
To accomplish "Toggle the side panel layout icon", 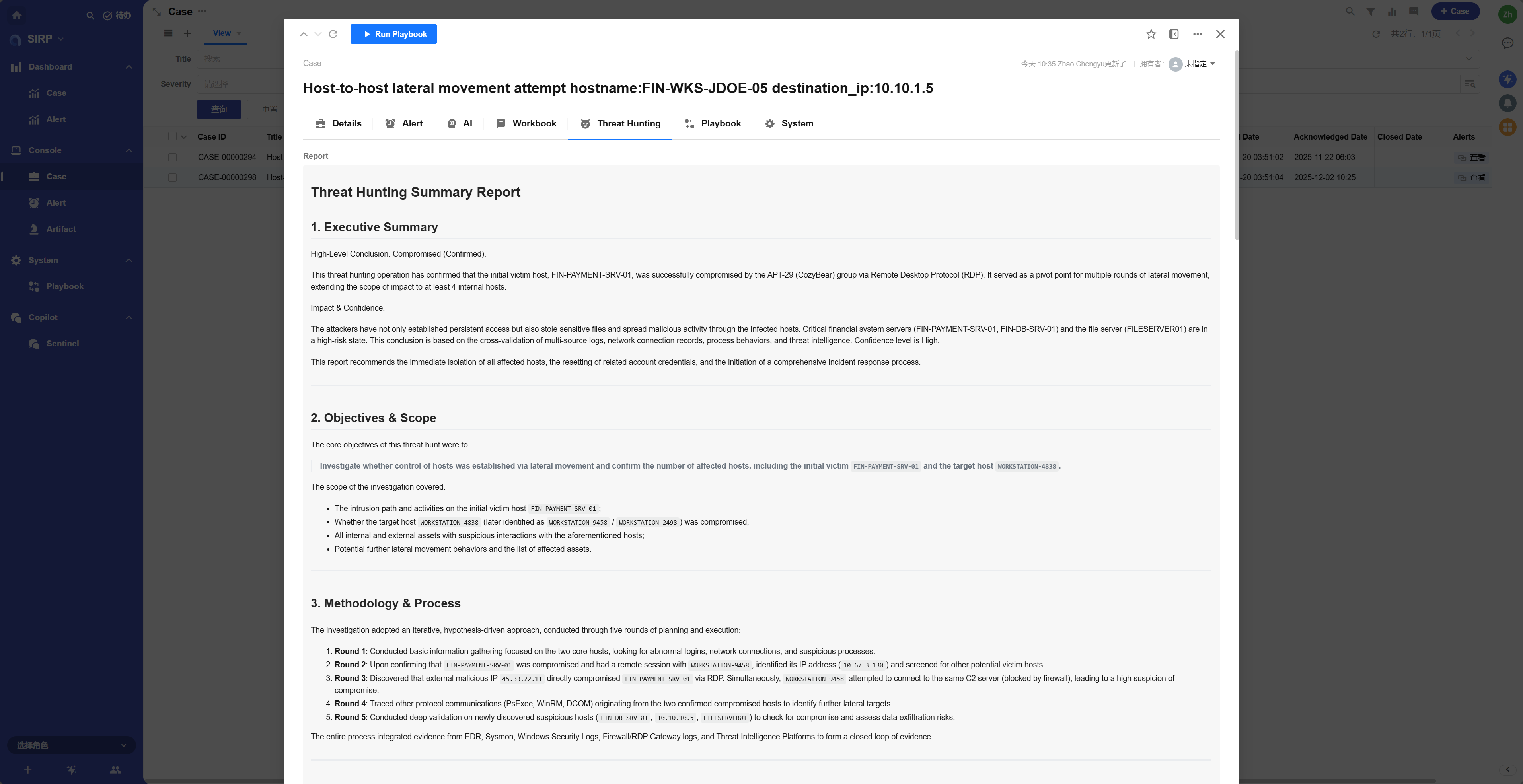I will coord(1174,34).
